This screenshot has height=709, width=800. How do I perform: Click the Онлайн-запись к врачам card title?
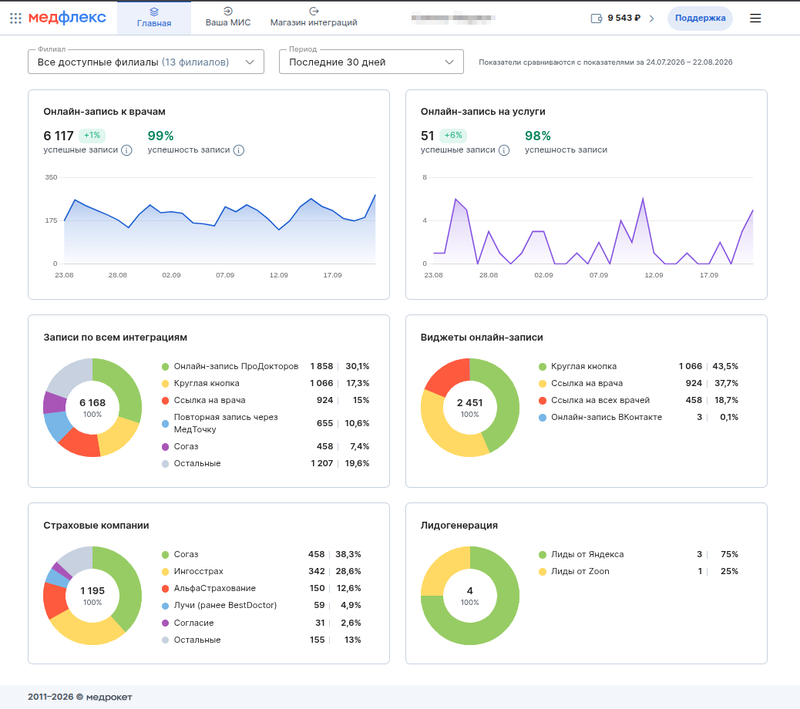click(x=105, y=112)
